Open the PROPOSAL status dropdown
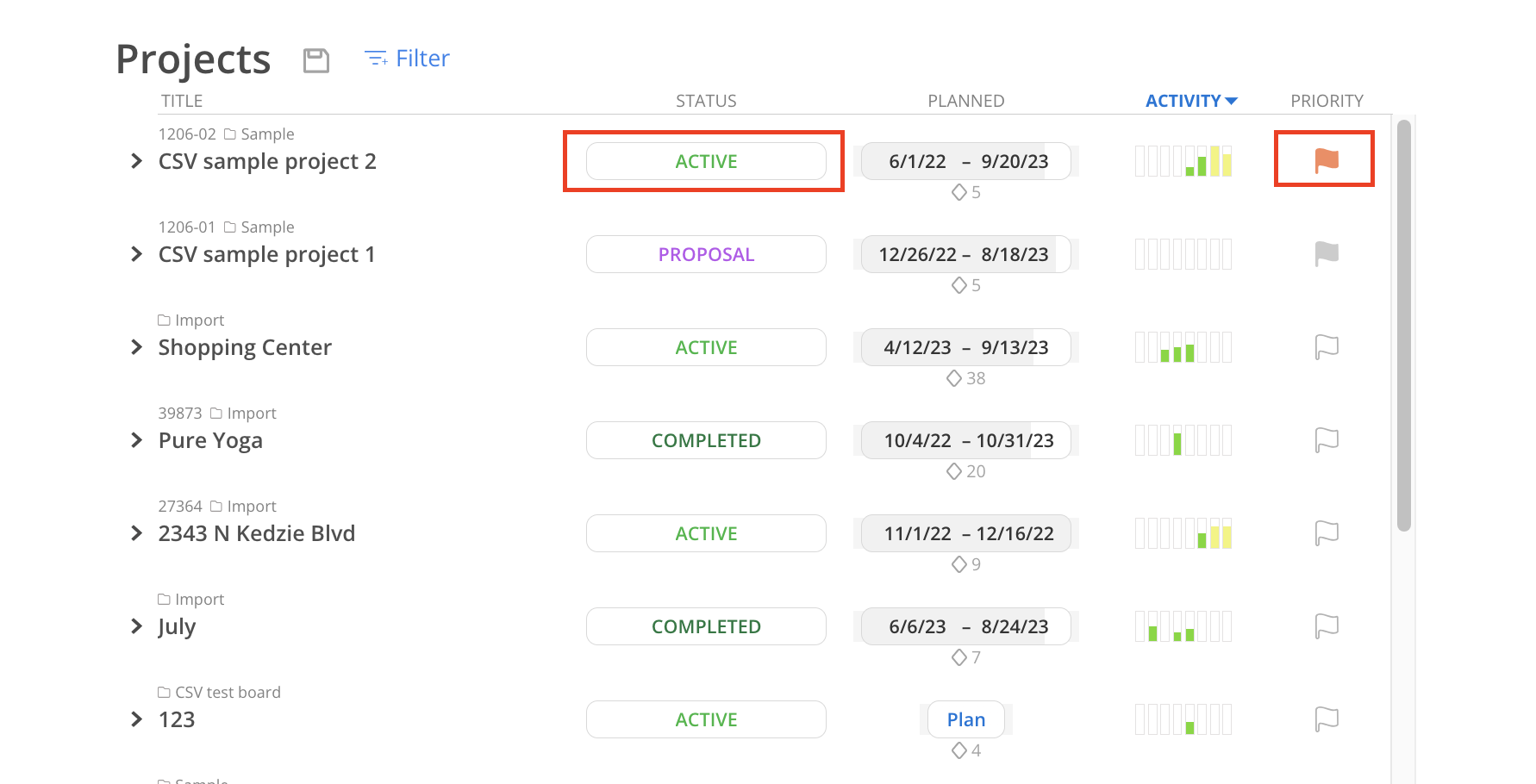 [x=706, y=254]
